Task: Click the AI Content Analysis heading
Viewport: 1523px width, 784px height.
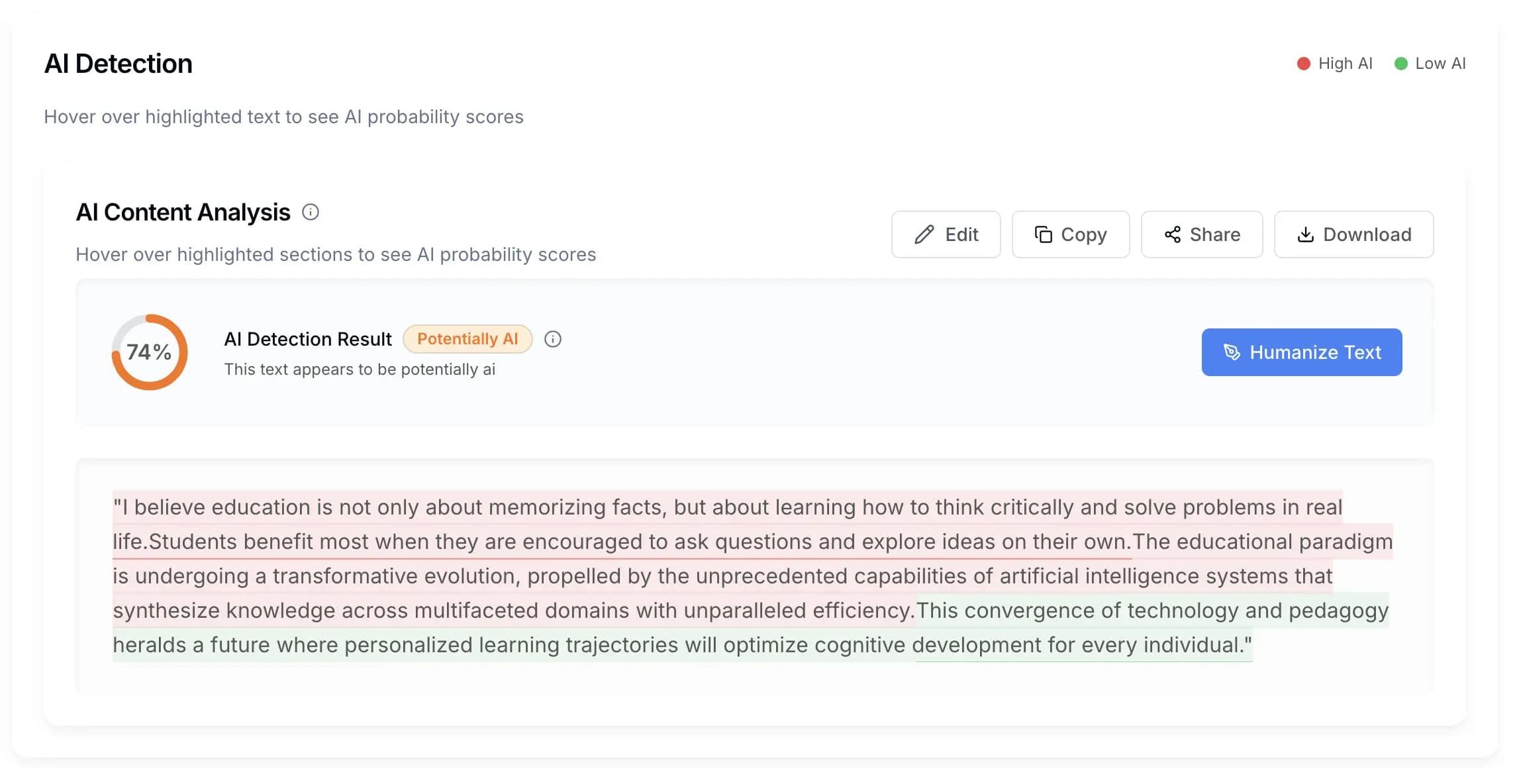Action: click(x=183, y=212)
